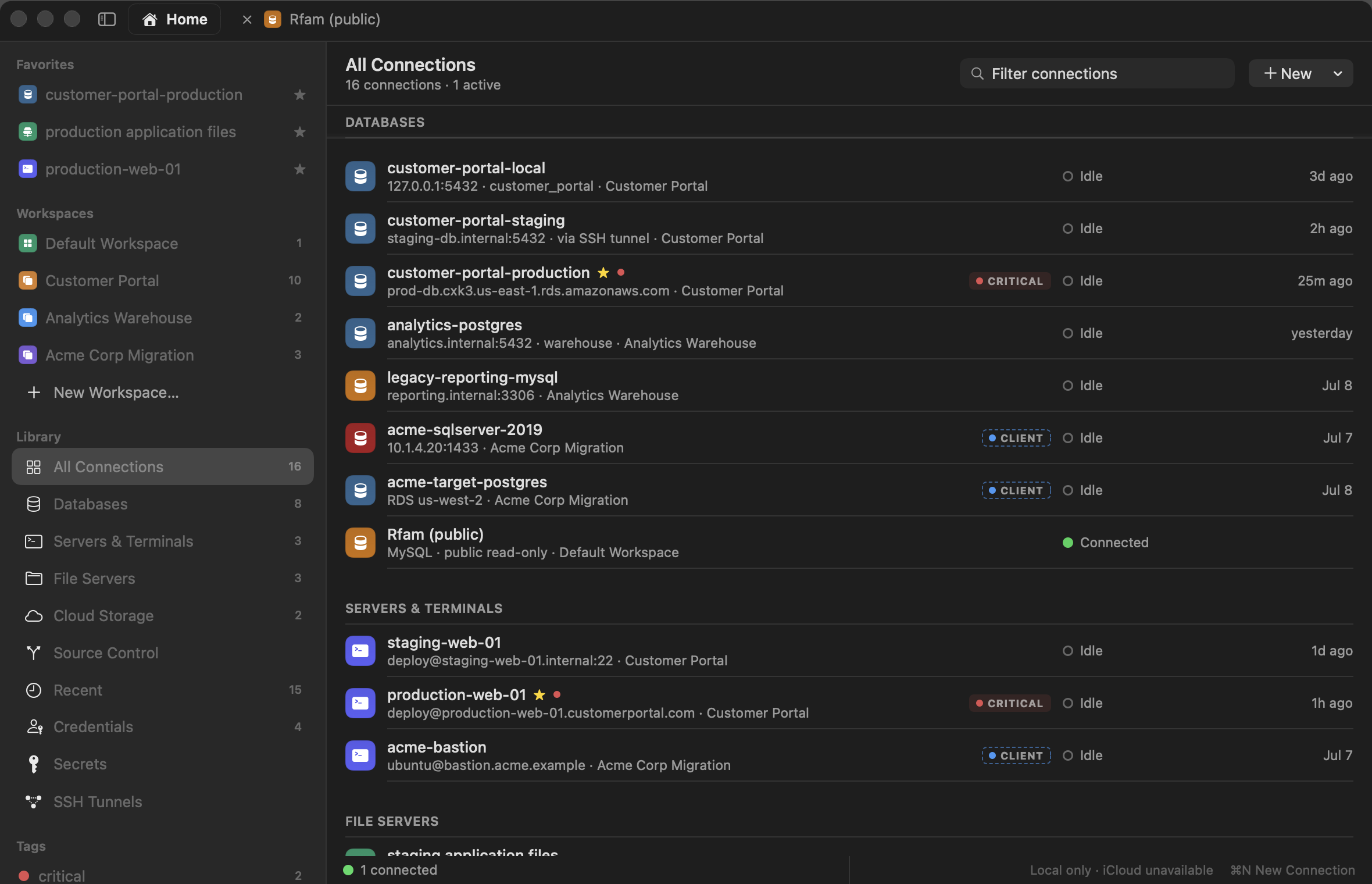
Task: Open Databases in the Library sidebar
Action: pos(163,504)
